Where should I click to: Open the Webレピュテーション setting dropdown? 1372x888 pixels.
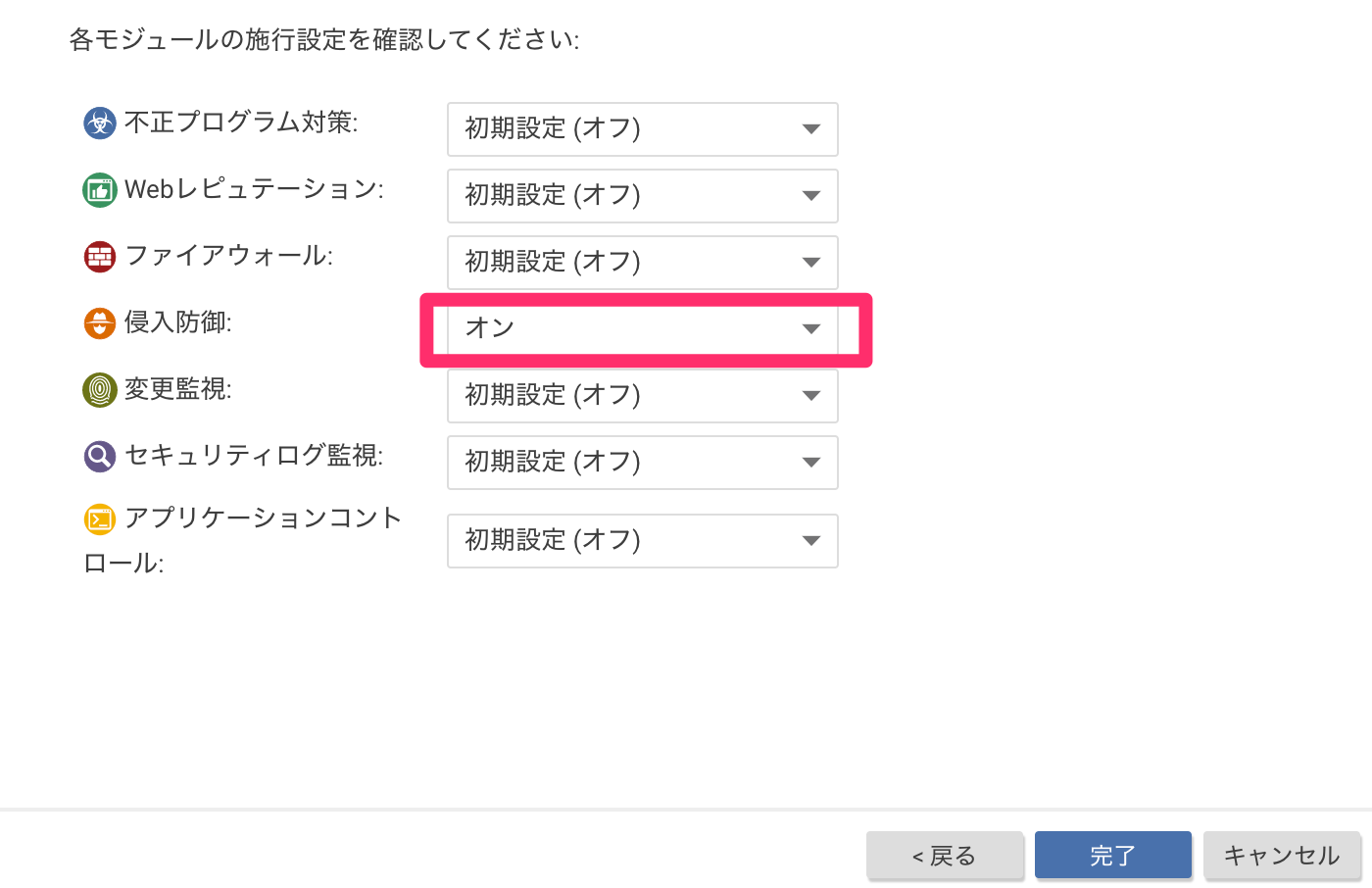pyautogui.click(x=643, y=196)
